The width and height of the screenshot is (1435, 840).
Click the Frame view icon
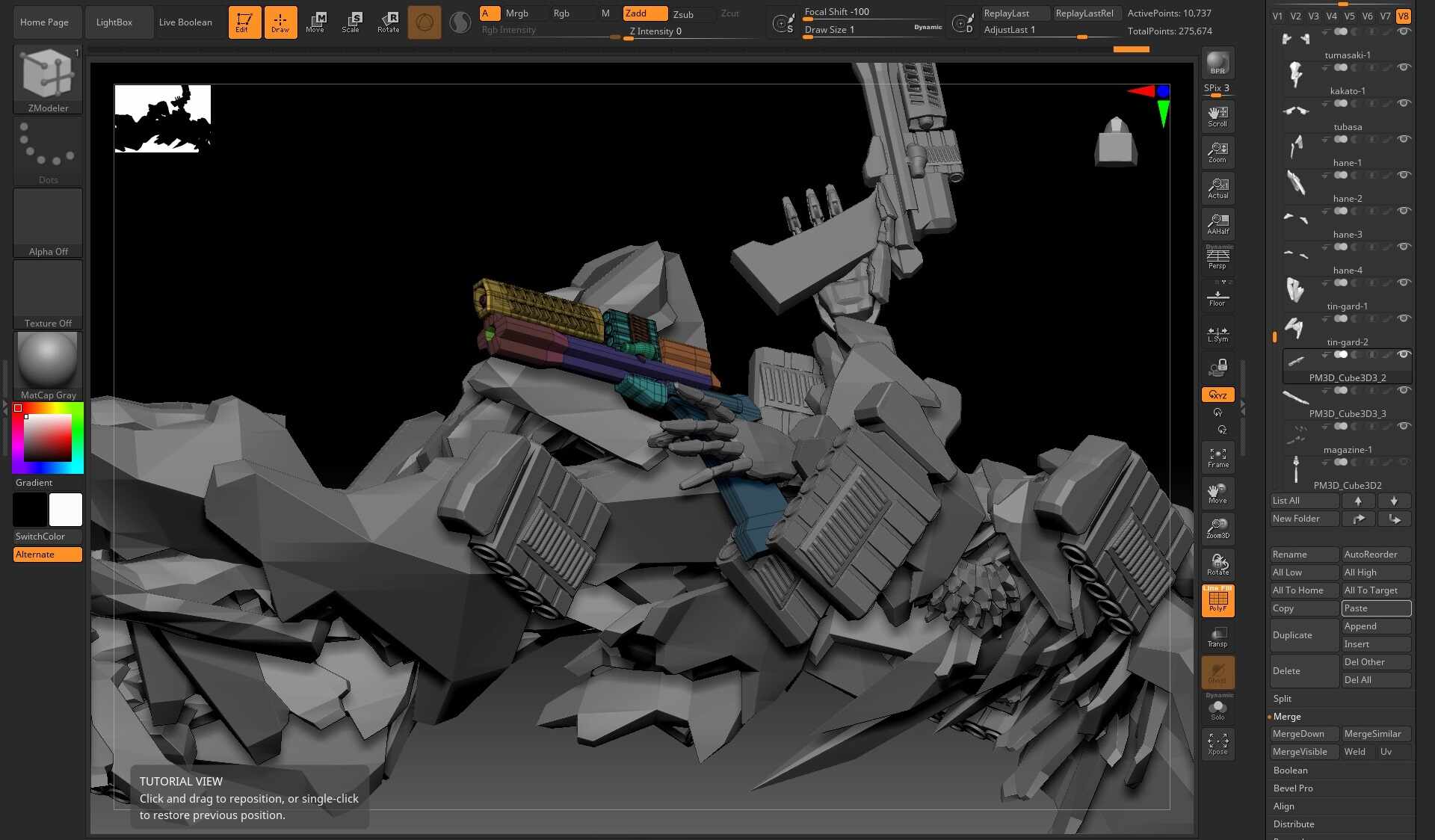click(1218, 457)
